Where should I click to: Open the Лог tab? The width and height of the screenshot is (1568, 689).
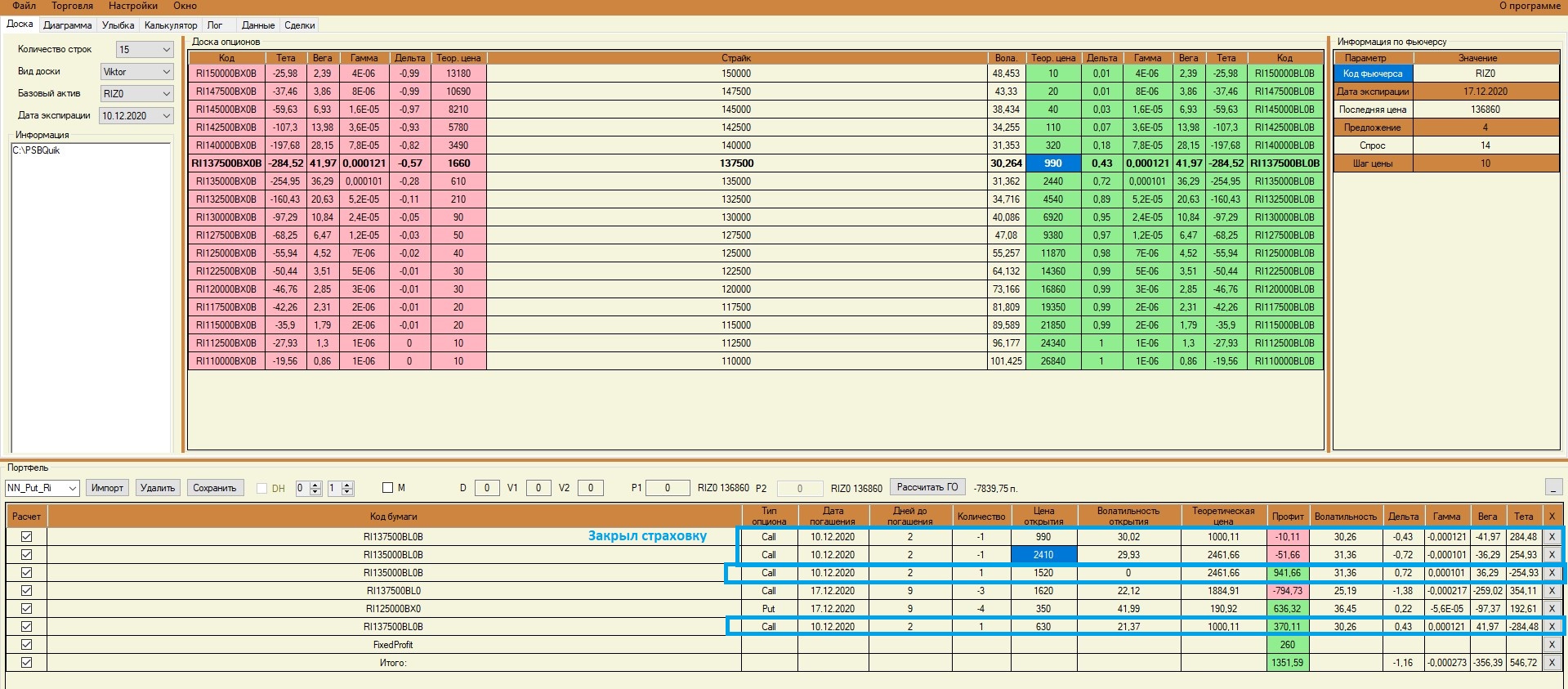[215, 25]
